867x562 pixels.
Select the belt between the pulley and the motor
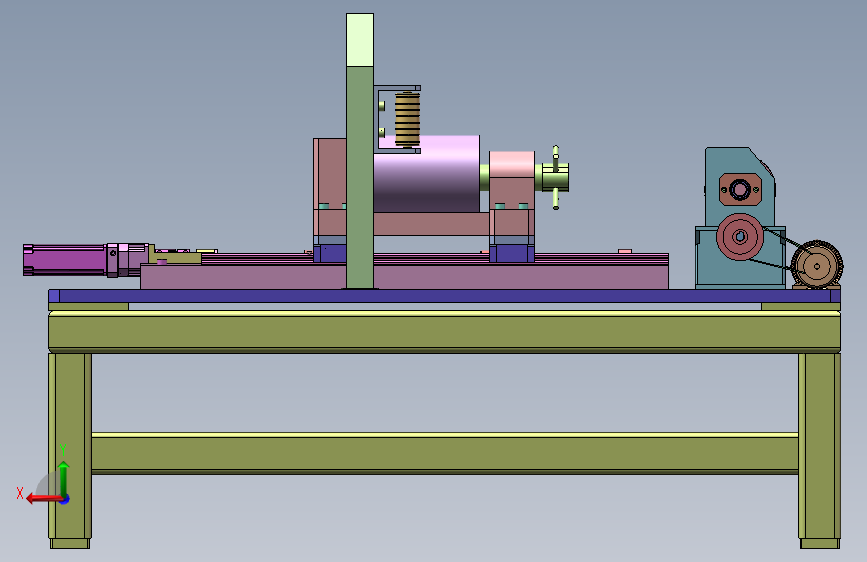780,251
